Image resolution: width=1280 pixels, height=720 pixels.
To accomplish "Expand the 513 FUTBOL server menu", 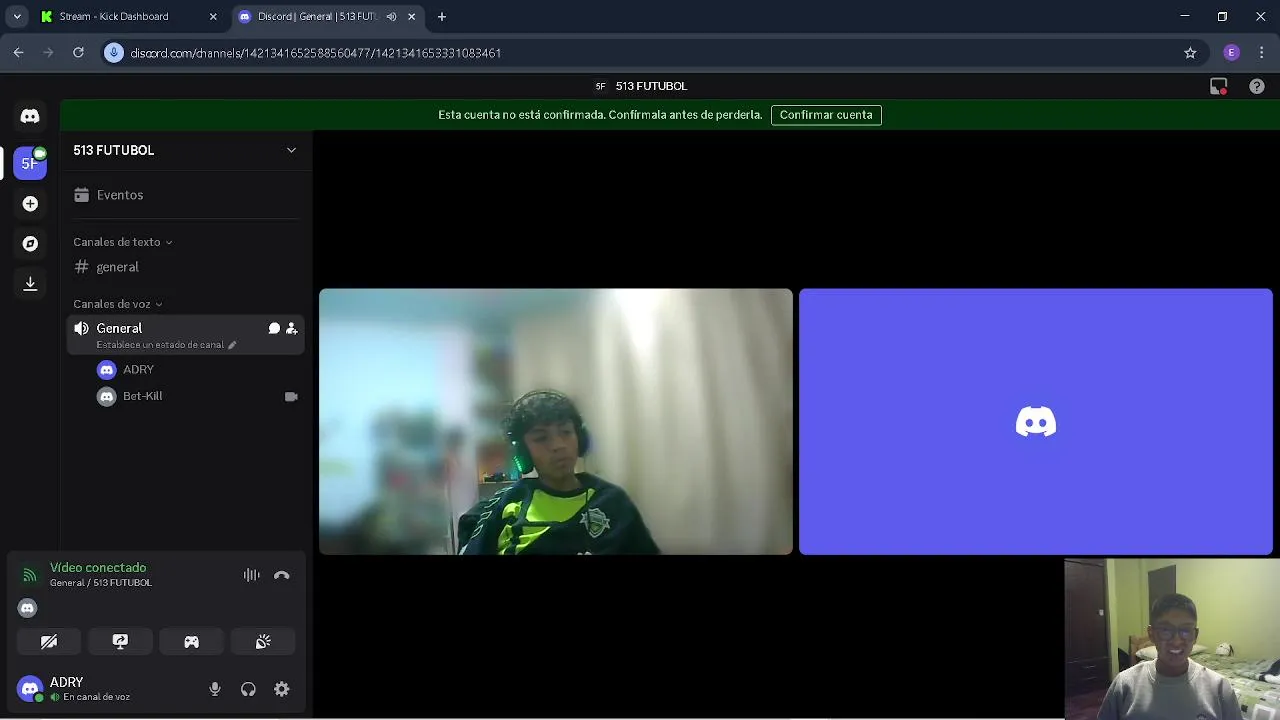I will pos(185,150).
